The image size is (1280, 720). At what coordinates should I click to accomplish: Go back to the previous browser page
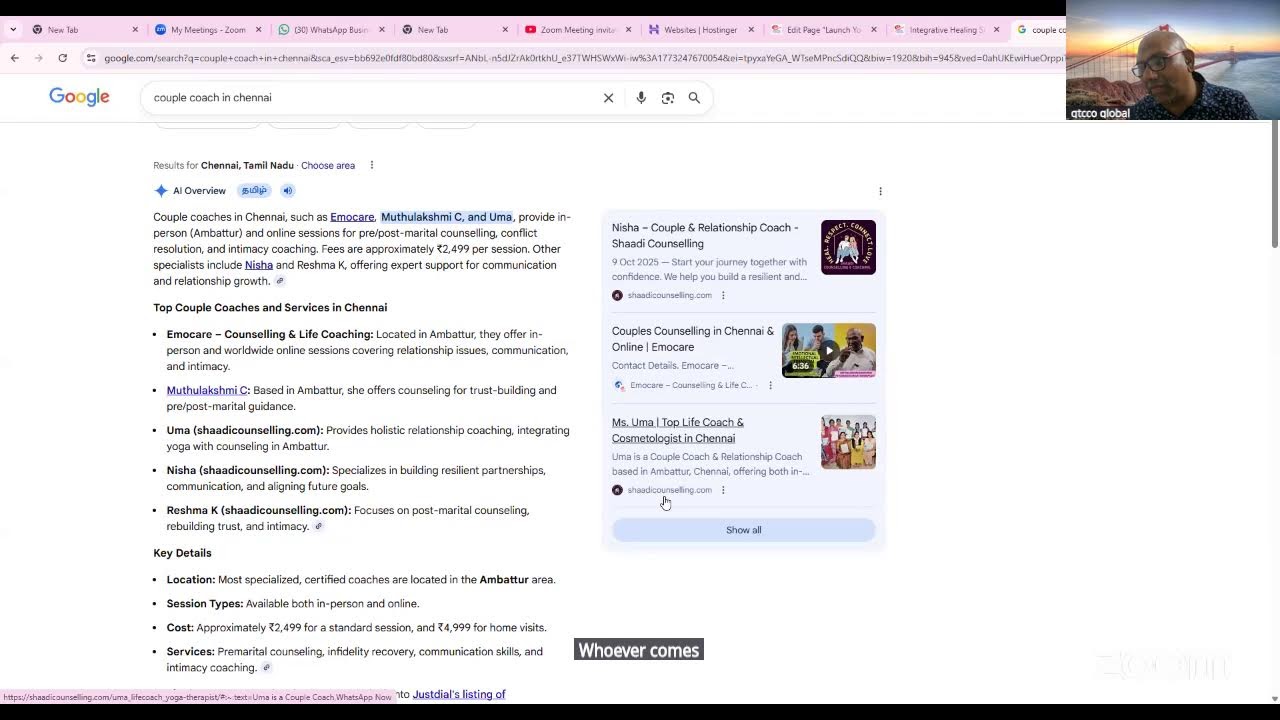pos(15,58)
